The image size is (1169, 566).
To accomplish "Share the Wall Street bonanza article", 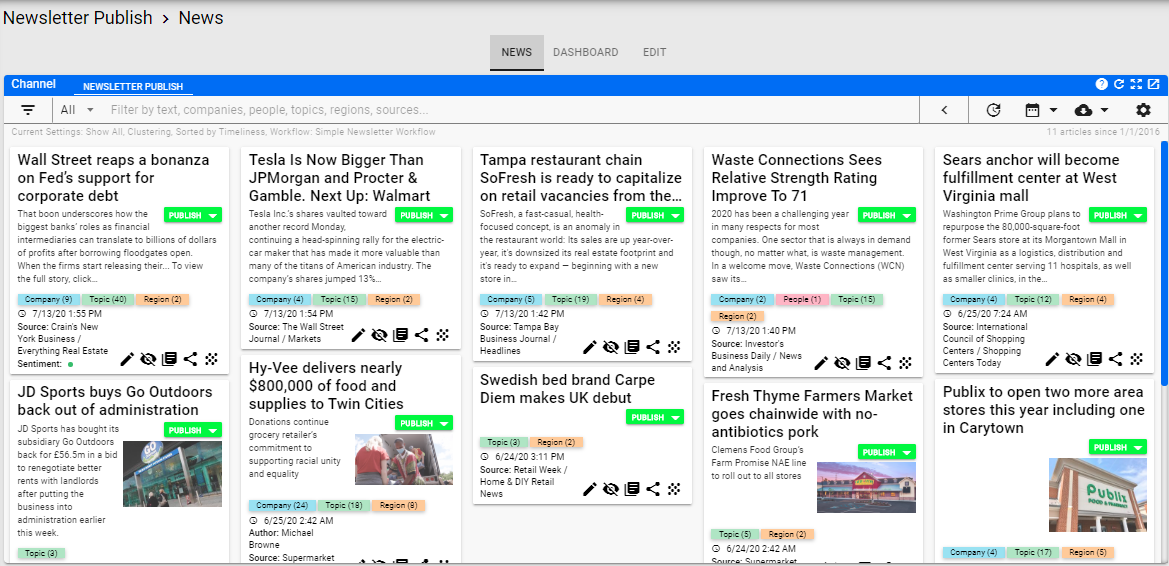I will [x=190, y=359].
